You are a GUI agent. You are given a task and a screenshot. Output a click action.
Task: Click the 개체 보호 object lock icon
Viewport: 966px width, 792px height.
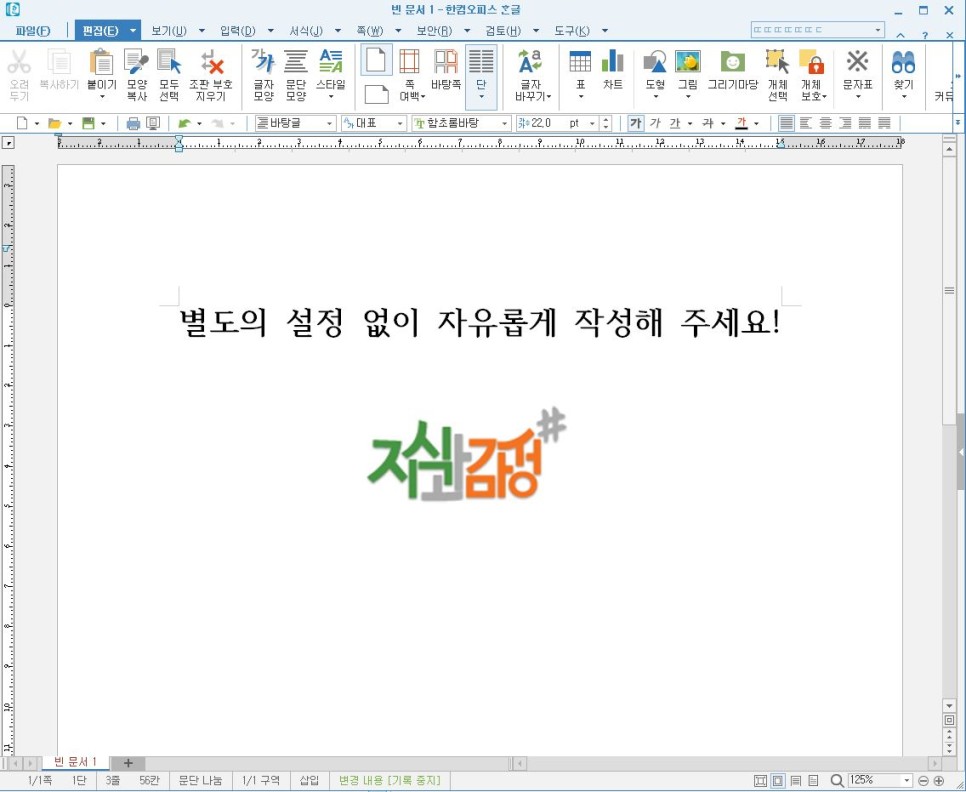coord(811,62)
